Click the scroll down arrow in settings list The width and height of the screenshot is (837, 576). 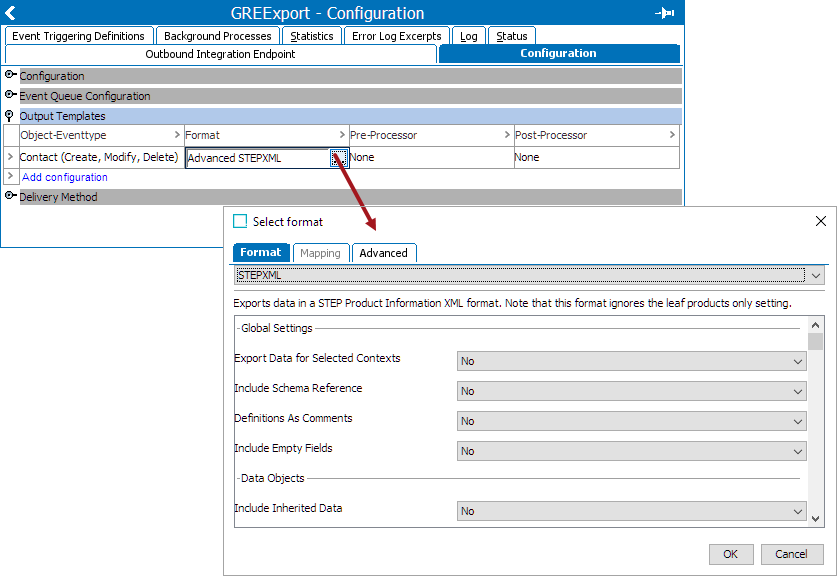(x=816, y=519)
